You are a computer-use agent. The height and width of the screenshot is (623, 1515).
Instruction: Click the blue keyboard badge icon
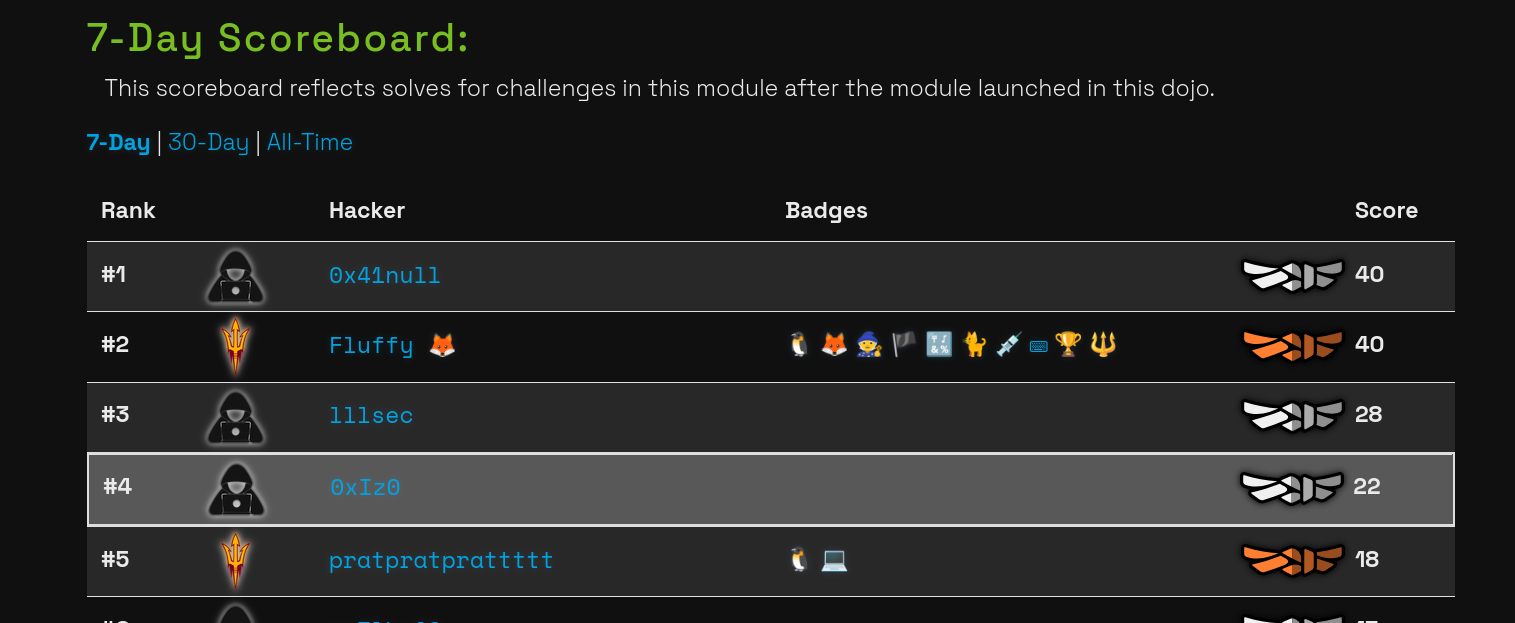click(x=1039, y=346)
